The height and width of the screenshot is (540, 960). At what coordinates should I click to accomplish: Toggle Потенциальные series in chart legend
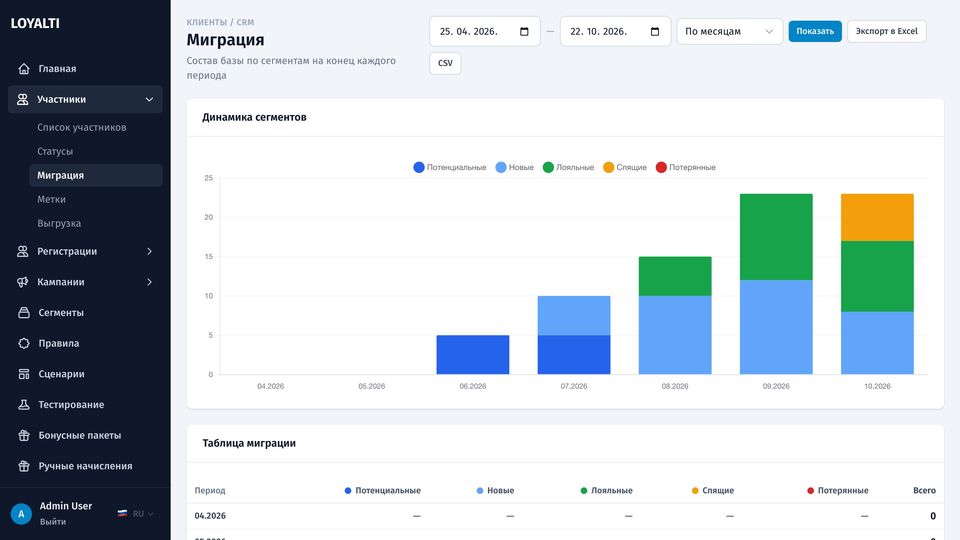pos(450,167)
